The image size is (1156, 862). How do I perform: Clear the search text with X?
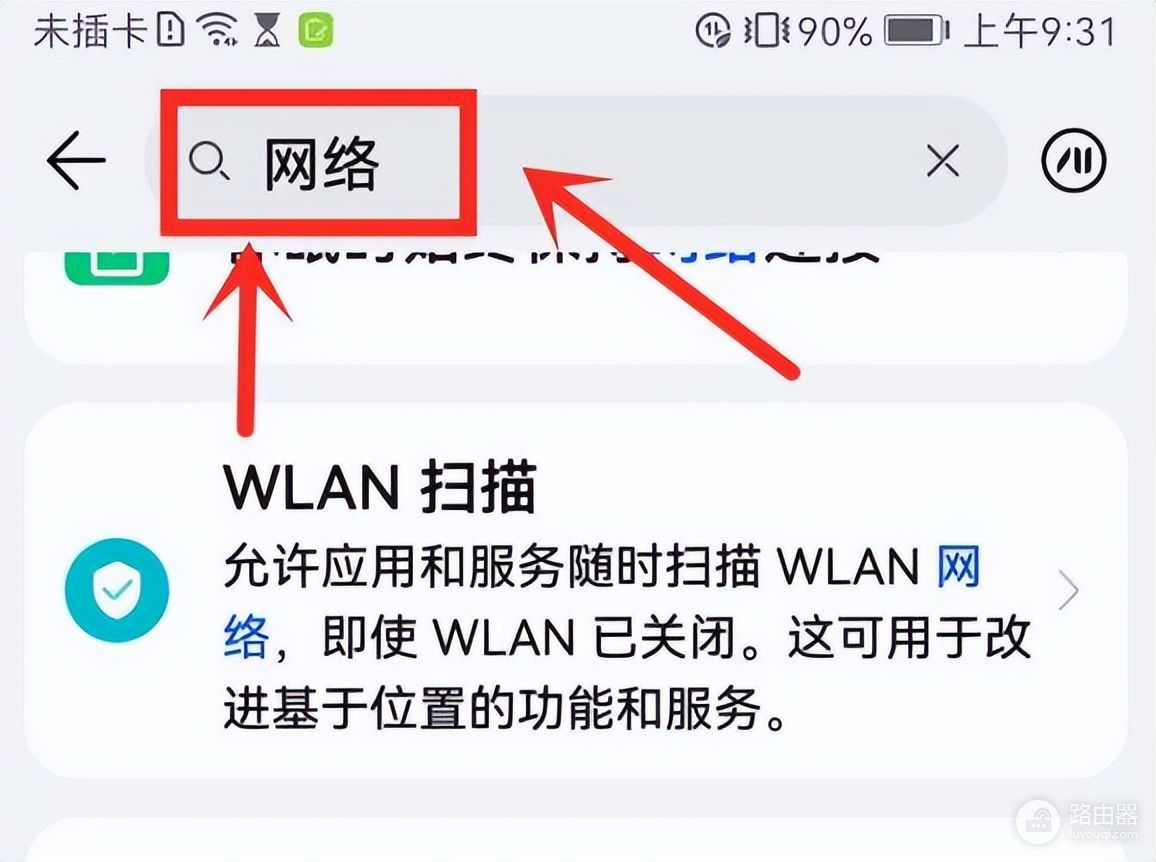click(942, 161)
